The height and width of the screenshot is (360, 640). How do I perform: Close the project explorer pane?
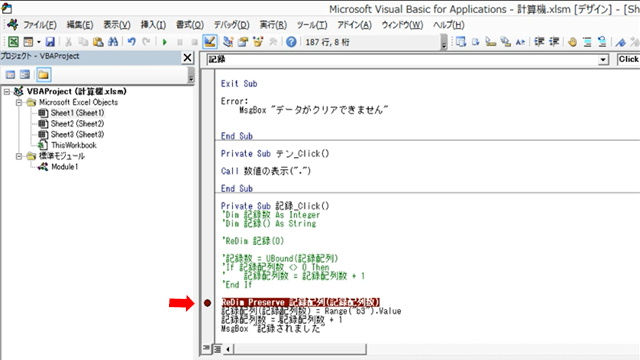pyautogui.click(x=187, y=58)
